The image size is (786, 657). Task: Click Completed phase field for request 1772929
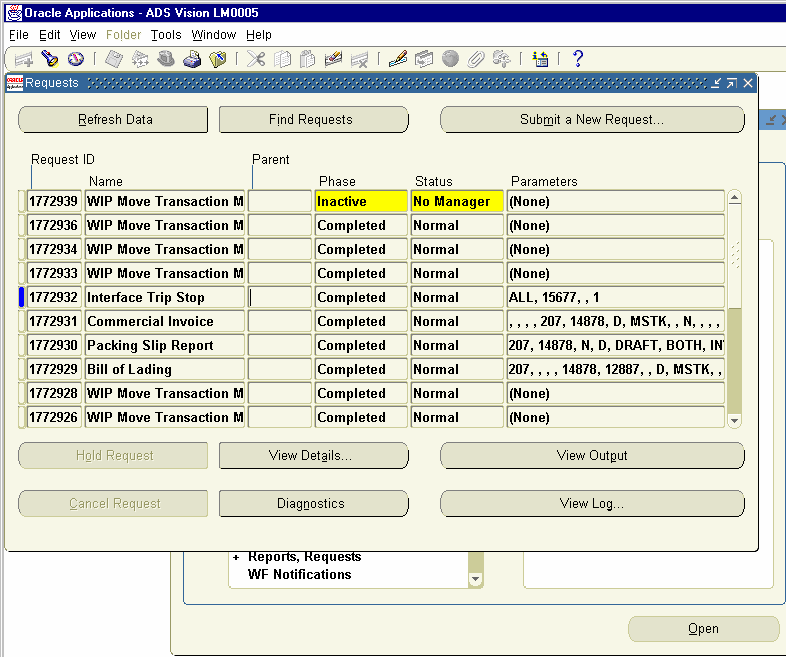click(361, 369)
